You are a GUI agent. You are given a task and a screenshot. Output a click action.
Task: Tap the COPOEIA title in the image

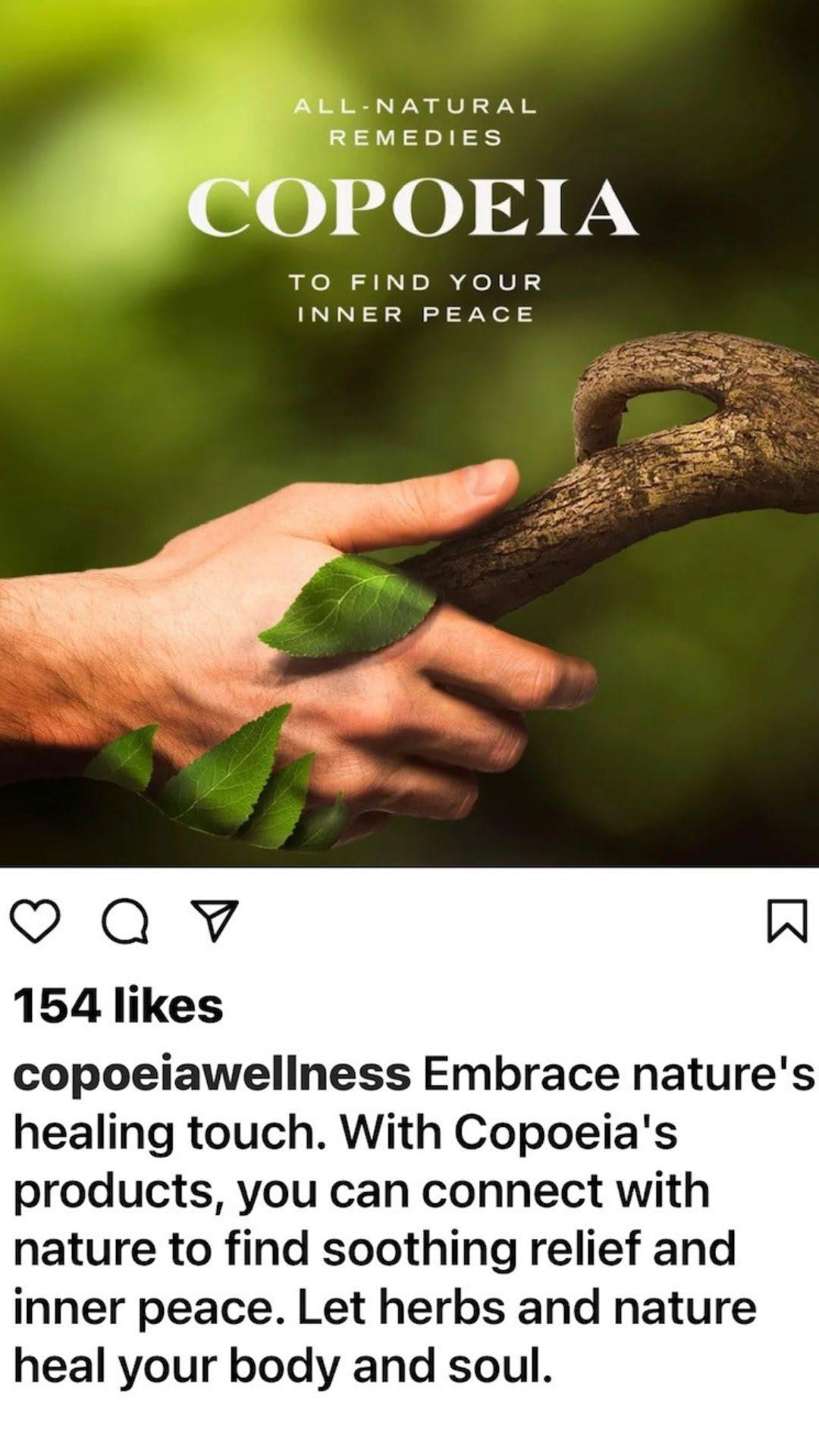[x=412, y=209]
